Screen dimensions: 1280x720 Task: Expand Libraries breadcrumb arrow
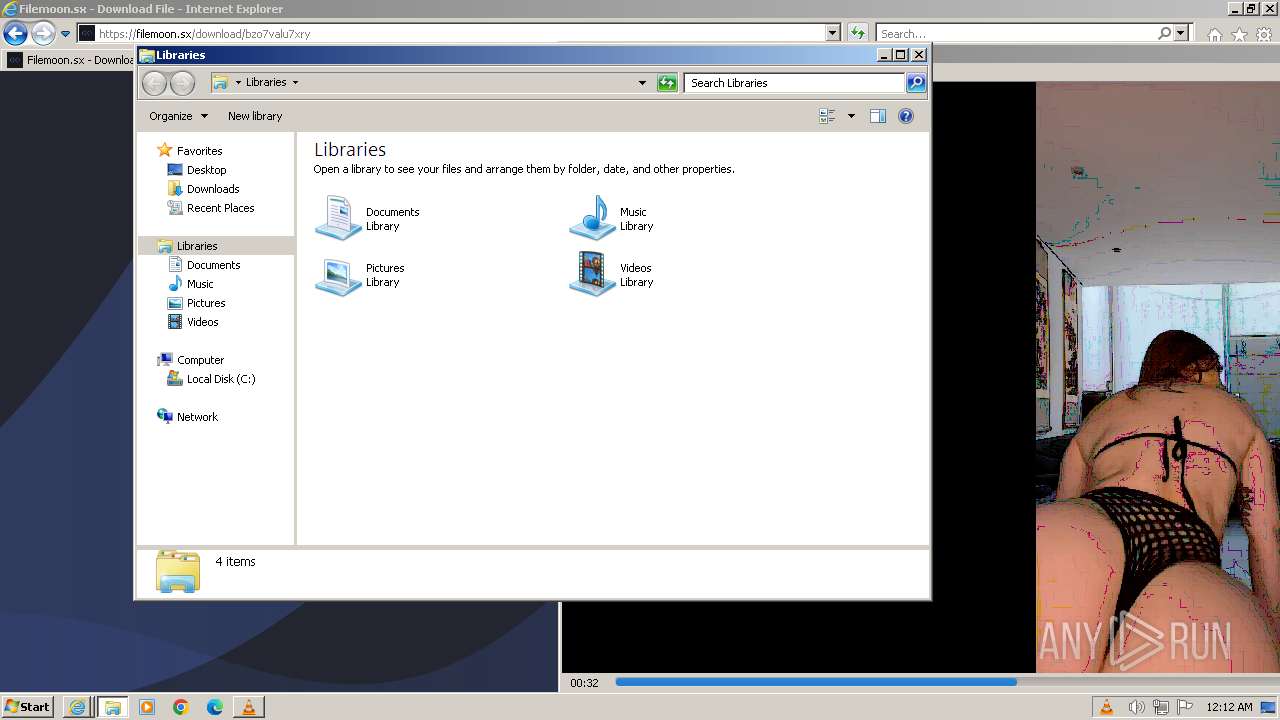click(x=295, y=83)
